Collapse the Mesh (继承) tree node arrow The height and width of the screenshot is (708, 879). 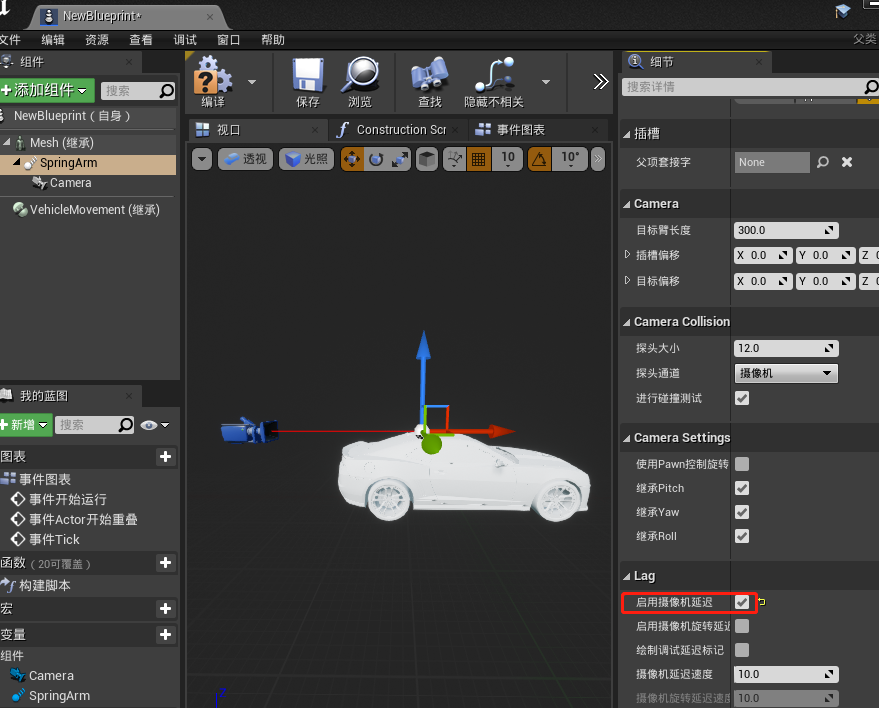point(7,142)
